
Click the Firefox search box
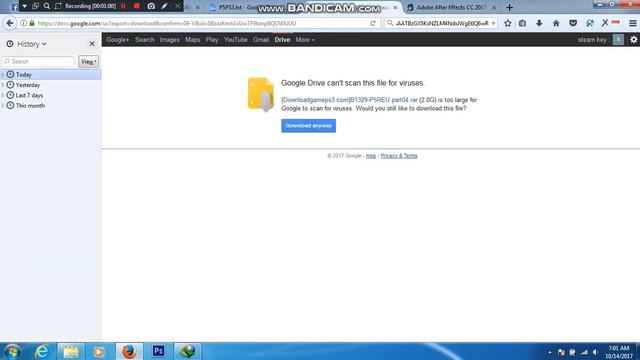(442, 23)
